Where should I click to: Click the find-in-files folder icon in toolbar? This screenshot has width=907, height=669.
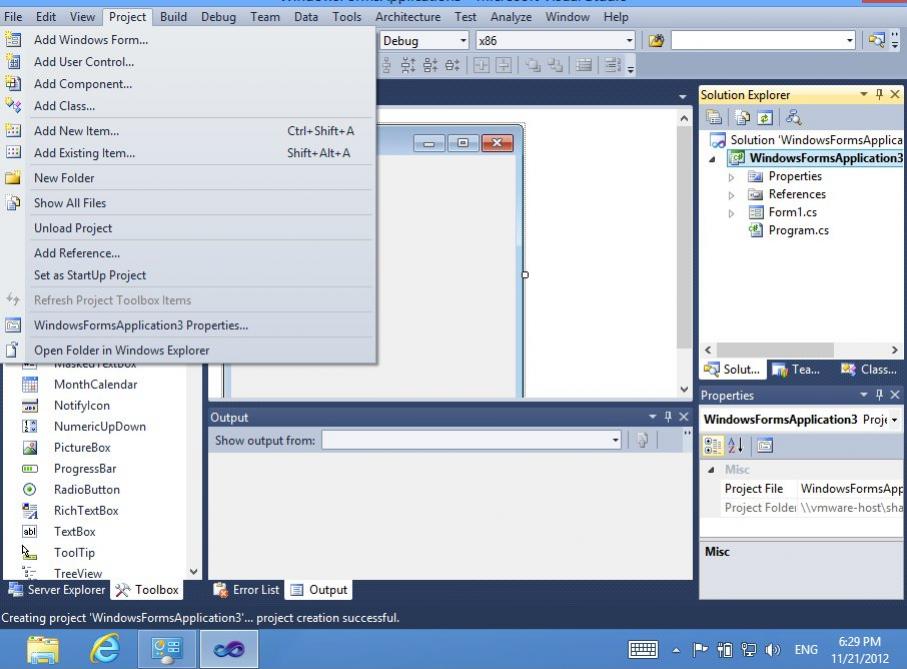point(656,40)
